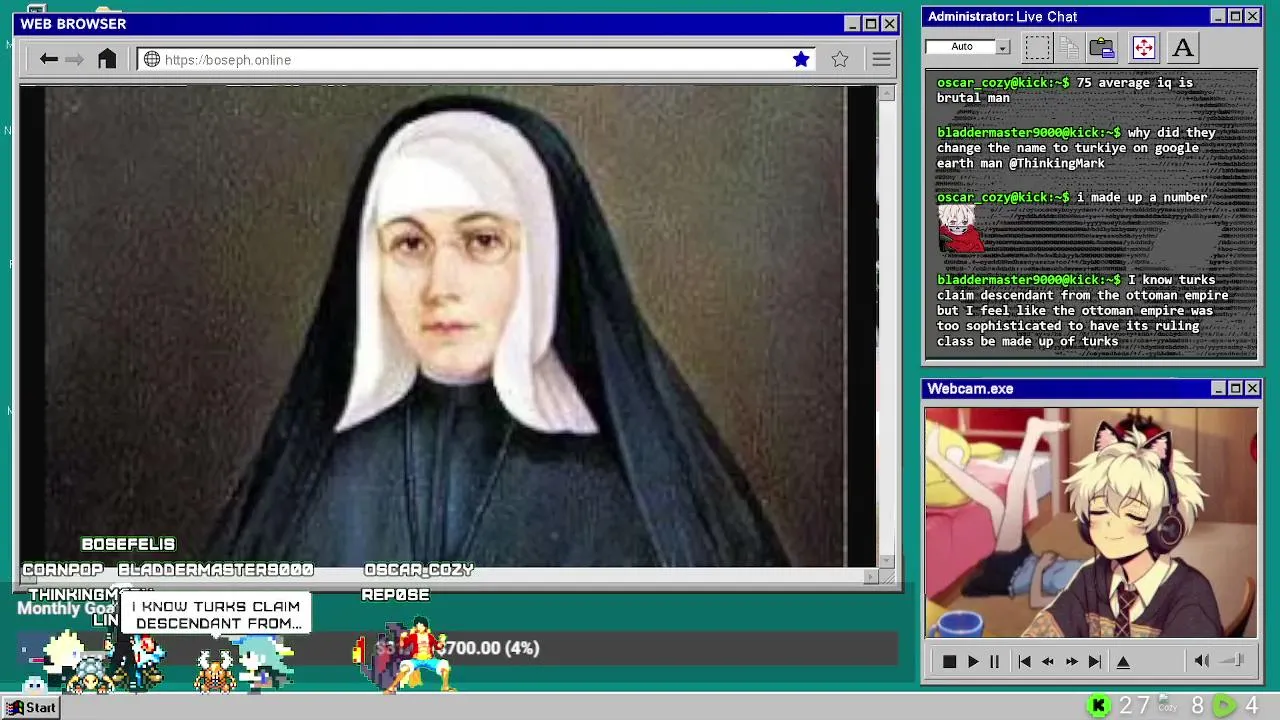The image size is (1280, 720).
Task: Click the eject button in Webcam.exe
Action: (1123, 661)
